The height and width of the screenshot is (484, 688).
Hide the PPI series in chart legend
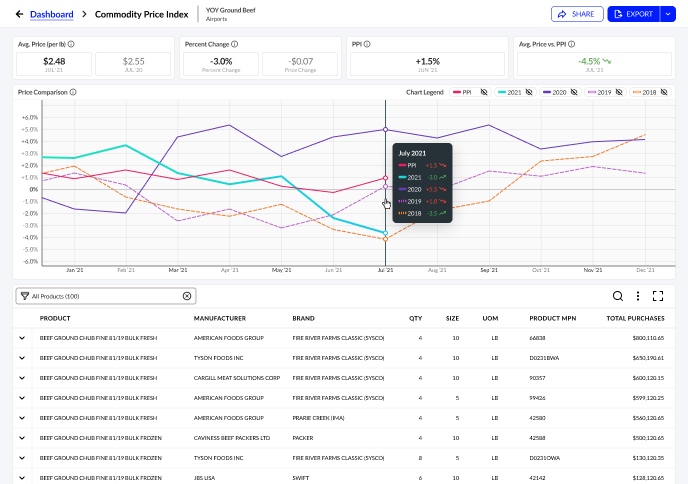point(484,92)
